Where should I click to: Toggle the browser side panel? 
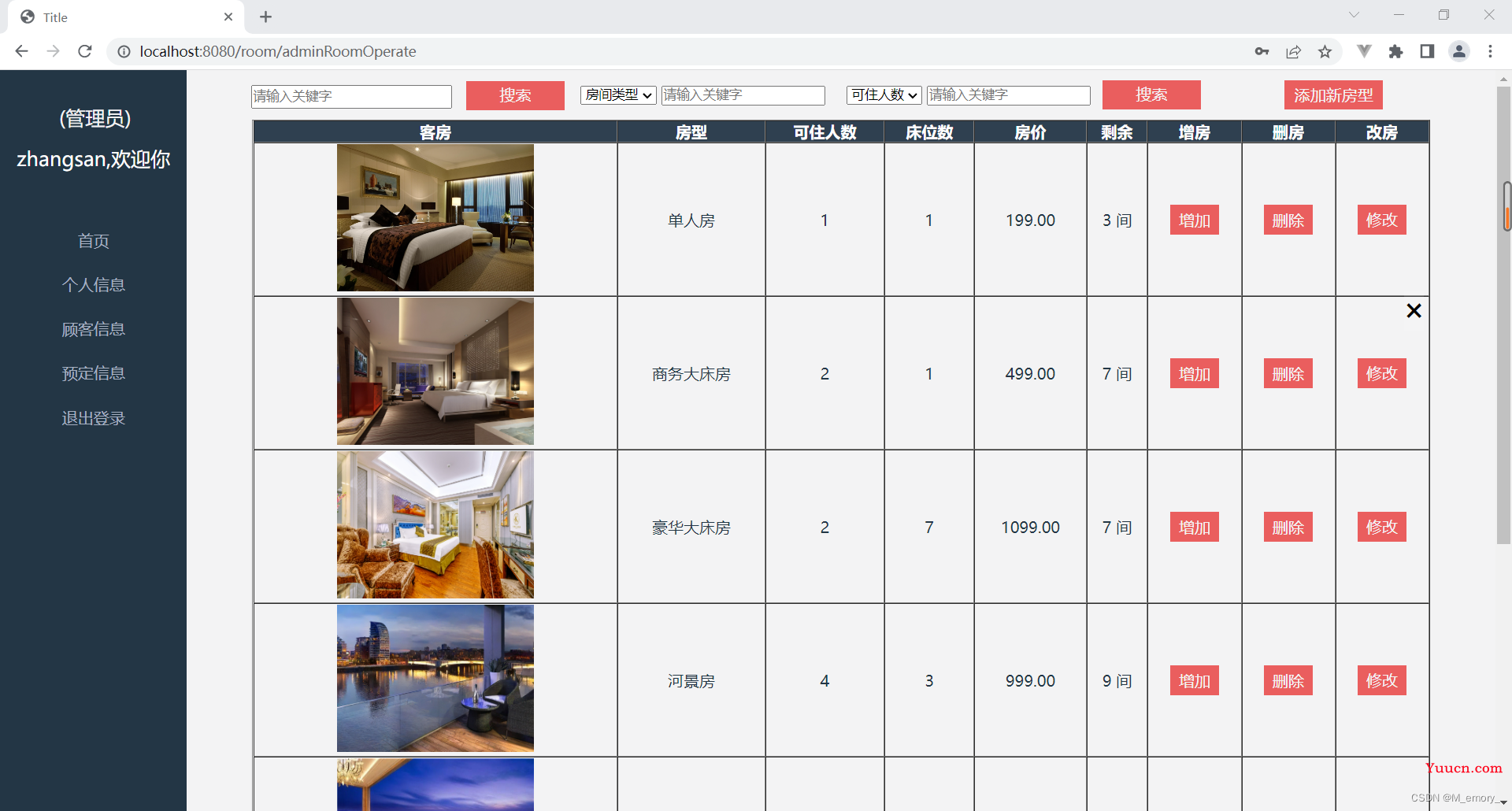[x=1427, y=51]
